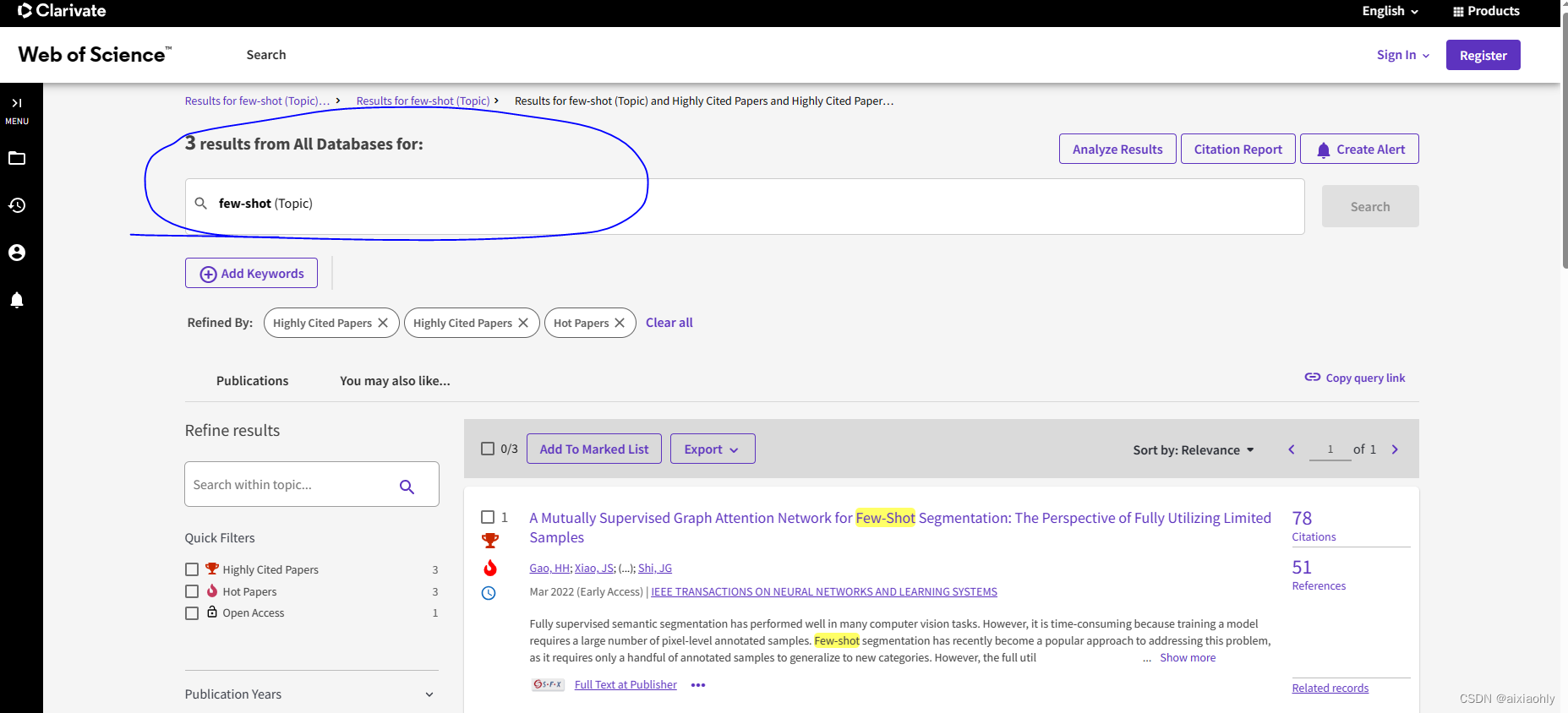1568x713 pixels.
Task: Go to next results page arrow
Action: (1395, 449)
